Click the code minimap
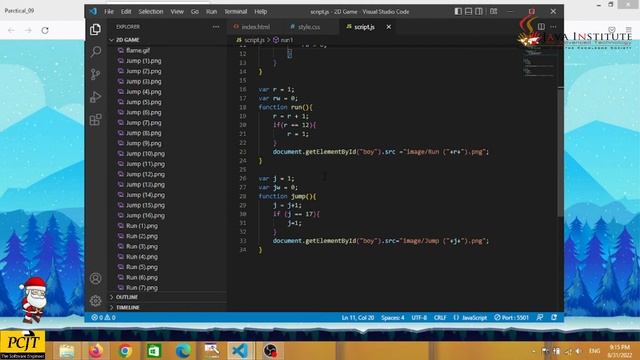This screenshot has height=360, width=640. (x=540, y=63)
